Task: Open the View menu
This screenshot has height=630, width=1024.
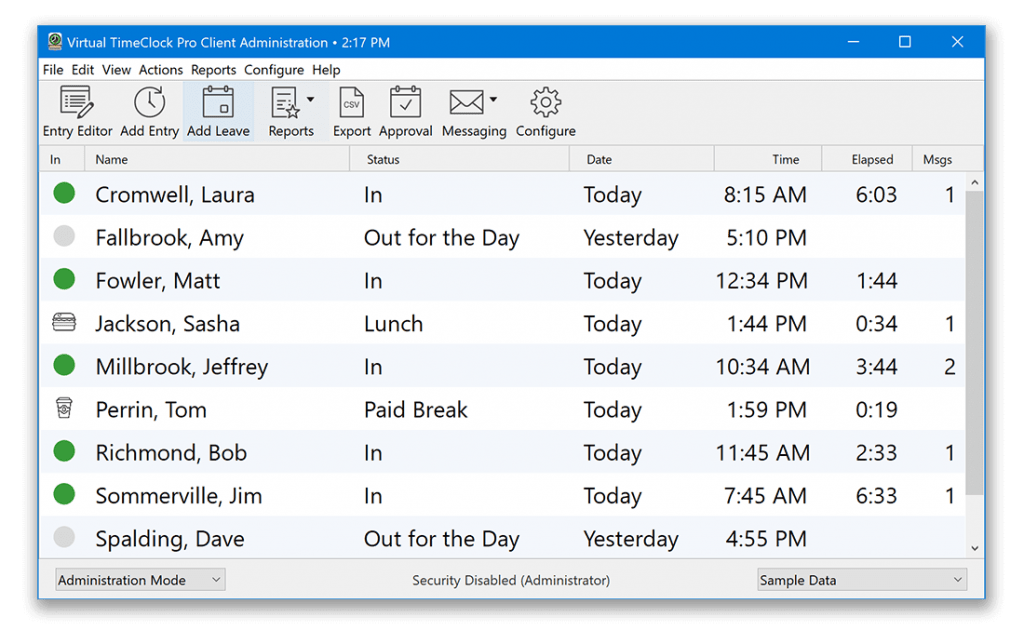Action: pyautogui.click(x=116, y=70)
